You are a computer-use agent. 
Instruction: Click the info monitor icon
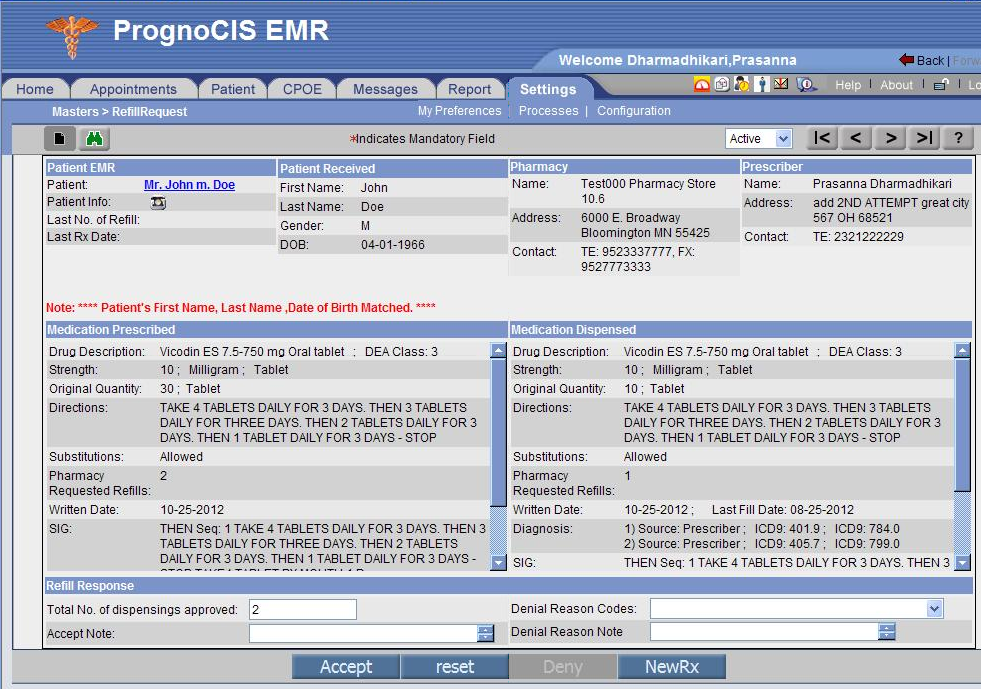coord(806,84)
